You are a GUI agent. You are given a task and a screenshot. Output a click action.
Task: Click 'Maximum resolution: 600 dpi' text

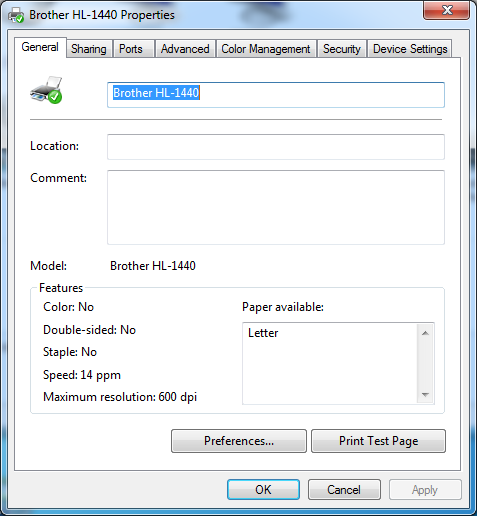click(120, 397)
